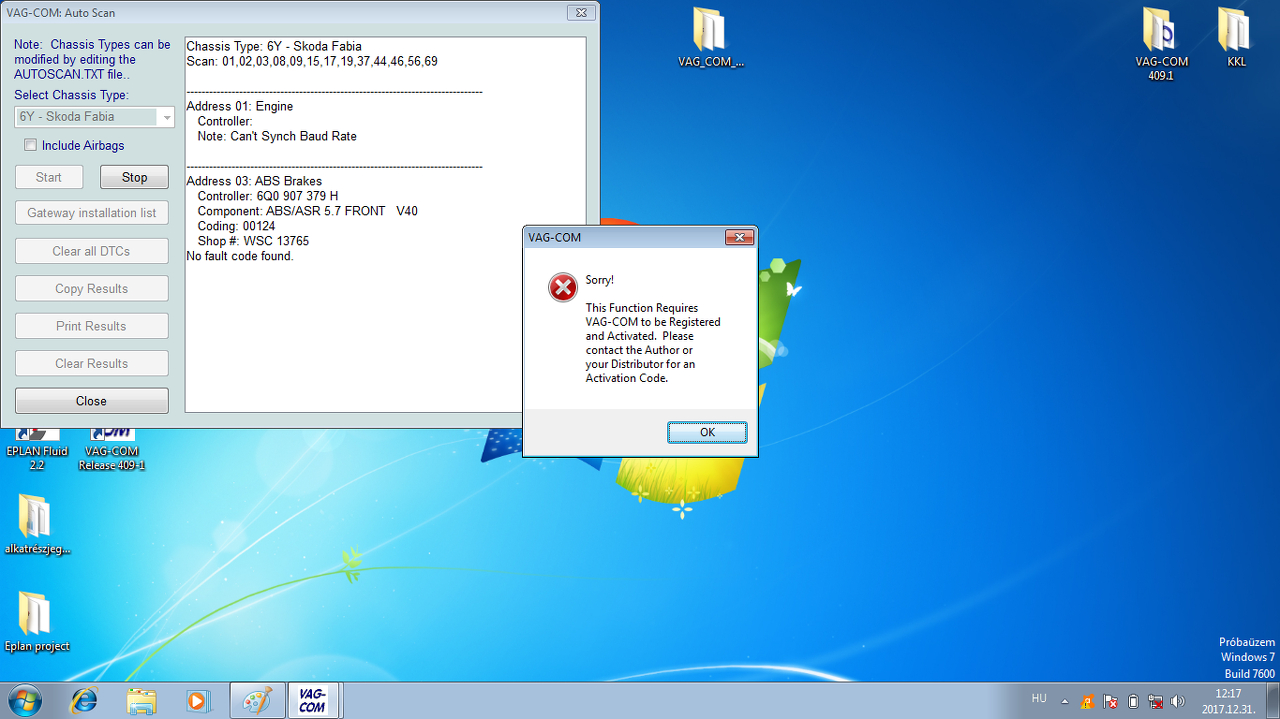Click the HU language indicator
This screenshot has width=1280, height=719.
1039,698
